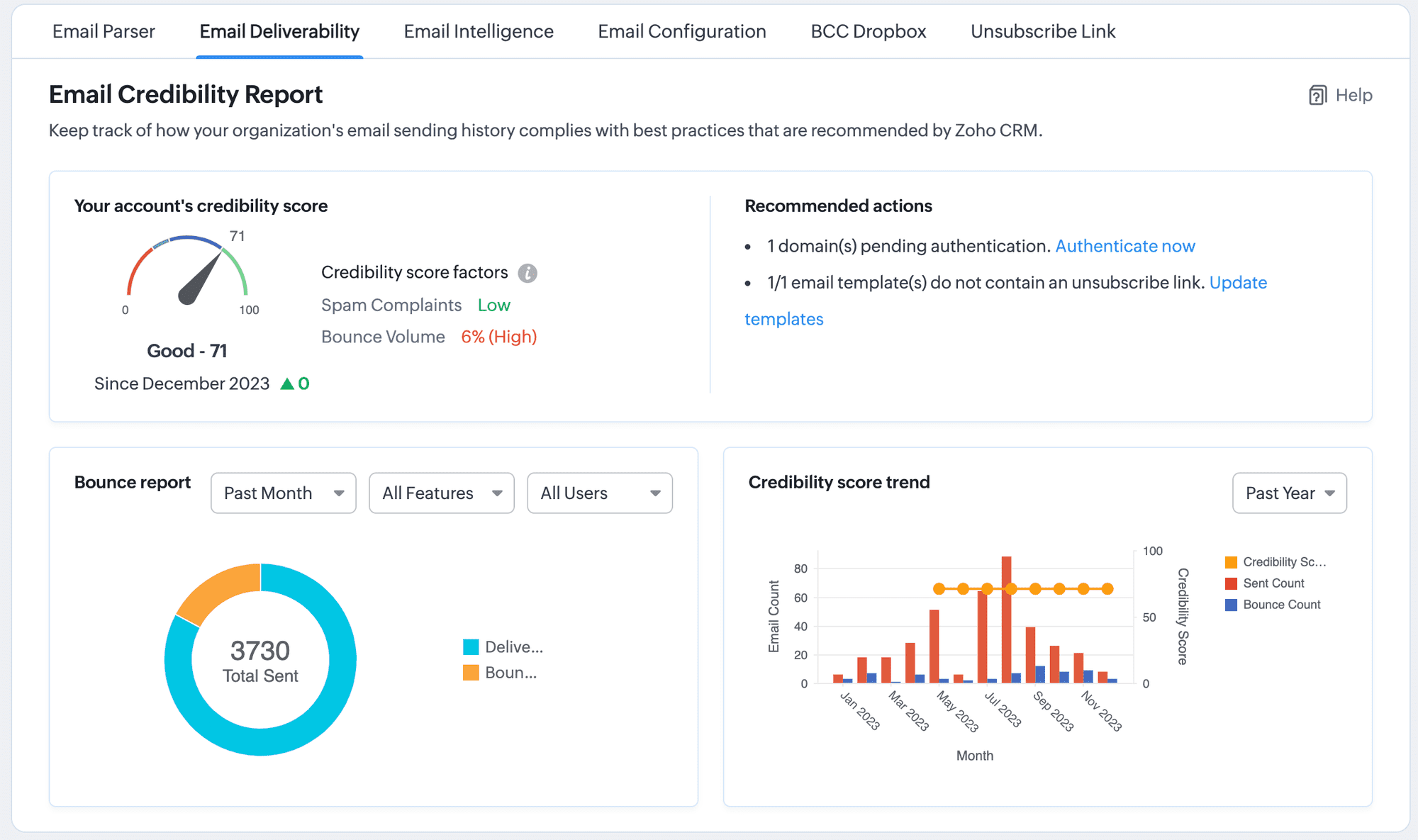Toggle the Delivered legend swatch in bounce report
This screenshot has height=840, width=1418.
(471, 647)
